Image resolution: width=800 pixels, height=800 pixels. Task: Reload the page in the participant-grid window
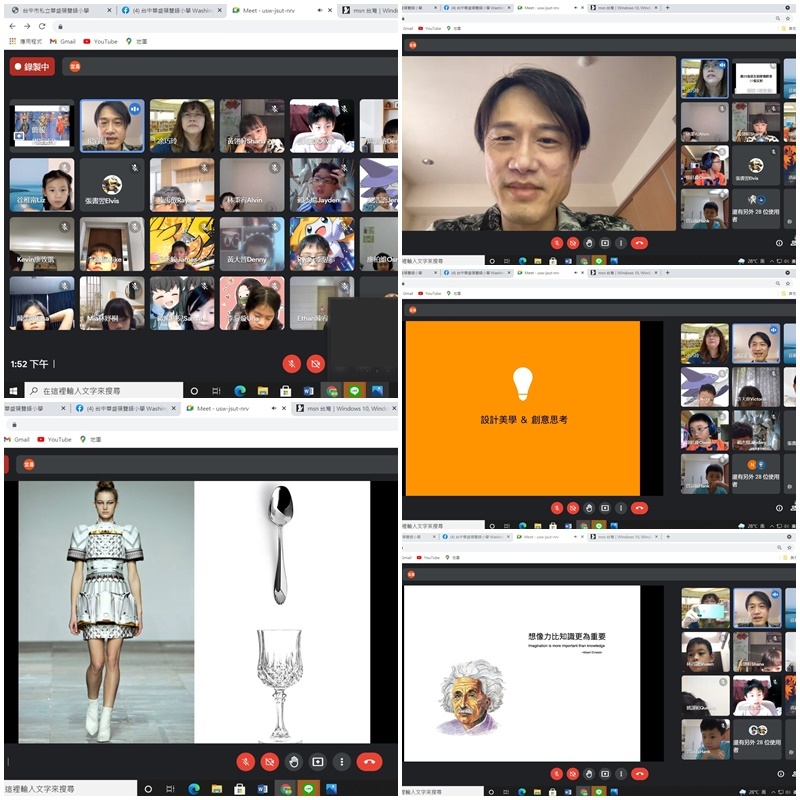[x=42, y=26]
